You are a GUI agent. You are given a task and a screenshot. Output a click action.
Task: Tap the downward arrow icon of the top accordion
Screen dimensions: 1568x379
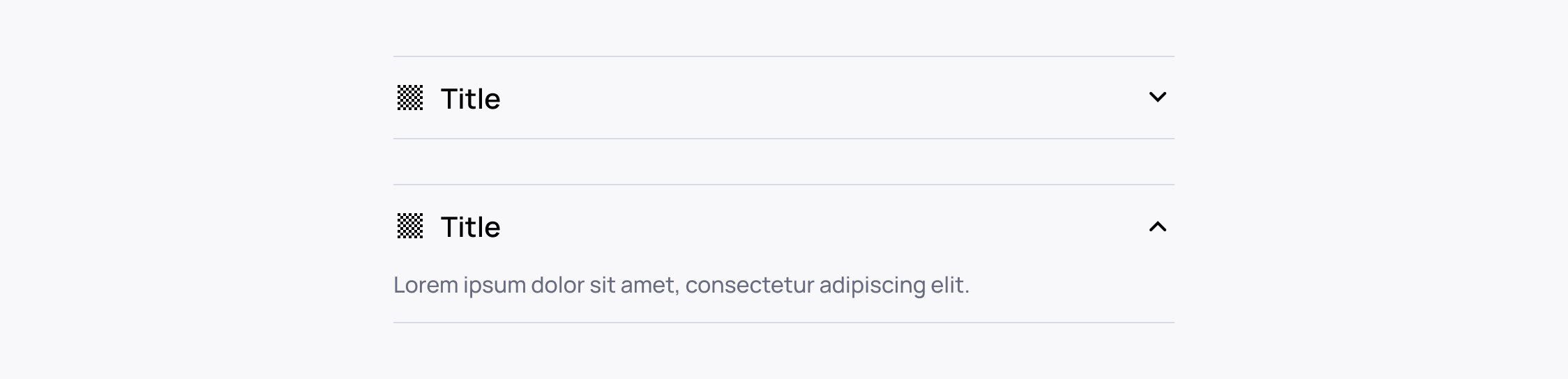coord(1157,97)
